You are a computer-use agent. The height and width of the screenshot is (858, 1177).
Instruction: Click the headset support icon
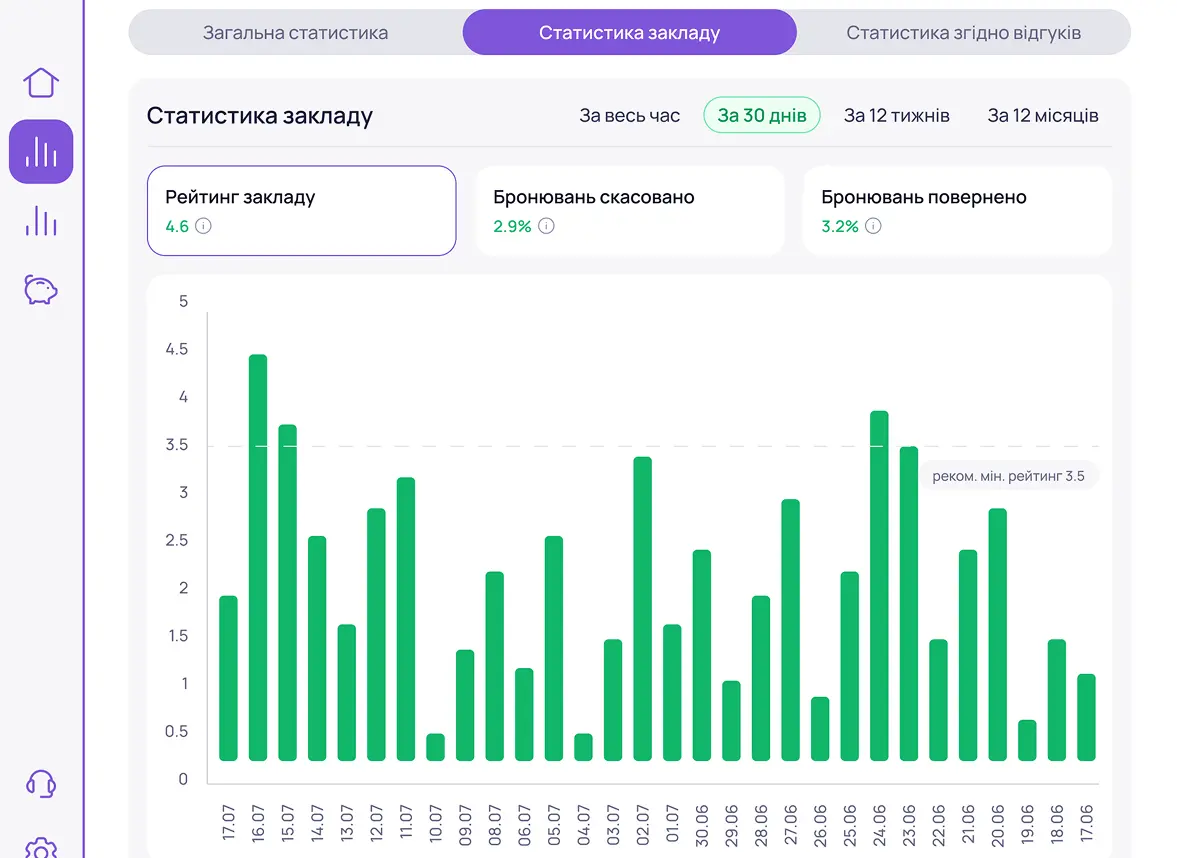pos(41,784)
